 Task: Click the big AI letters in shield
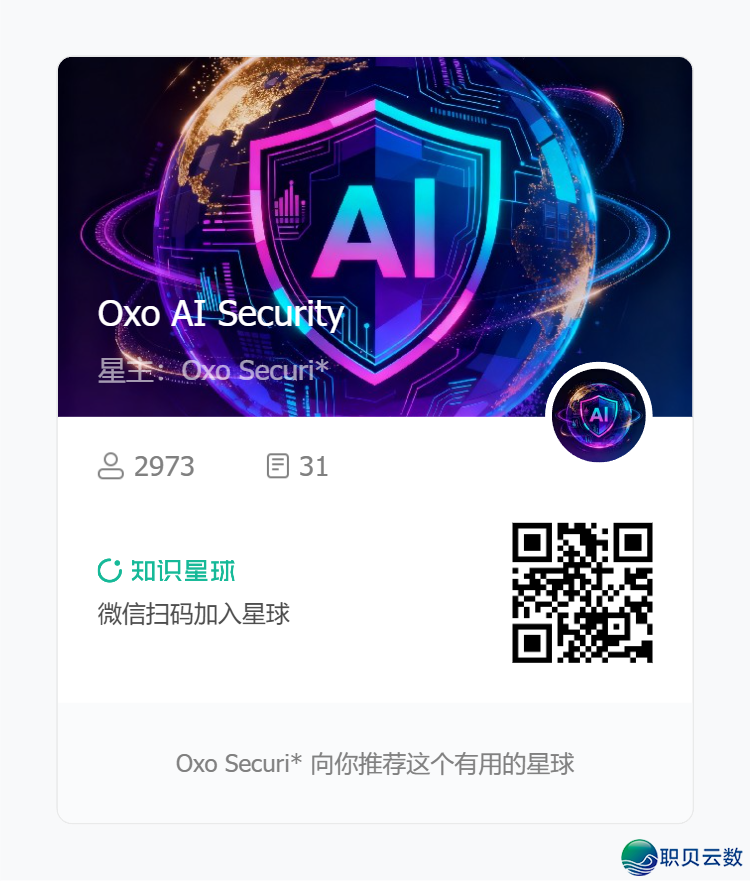coord(375,228)
